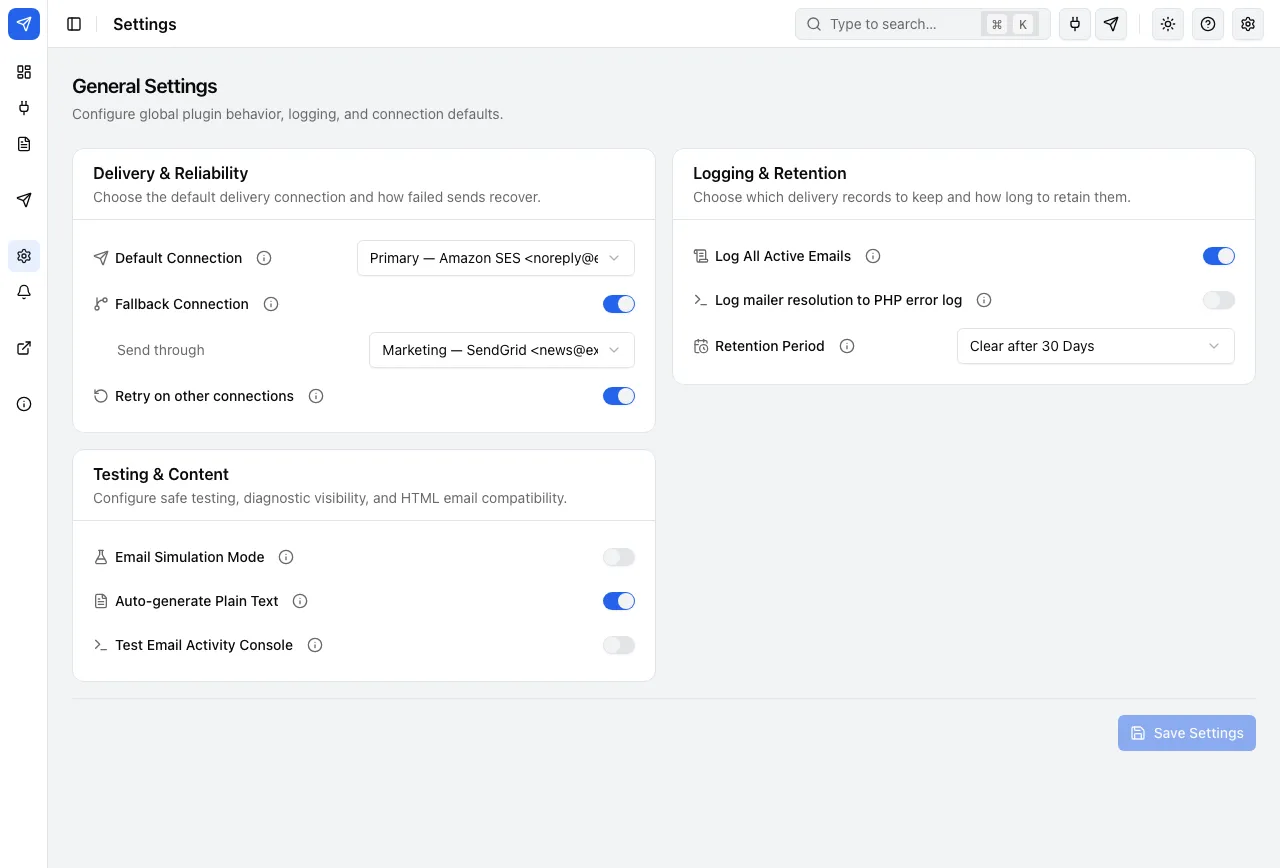Click the ⌘ key hint in the search box
This screenshot has height=868, width=1280.
click(x=997, y=24)
